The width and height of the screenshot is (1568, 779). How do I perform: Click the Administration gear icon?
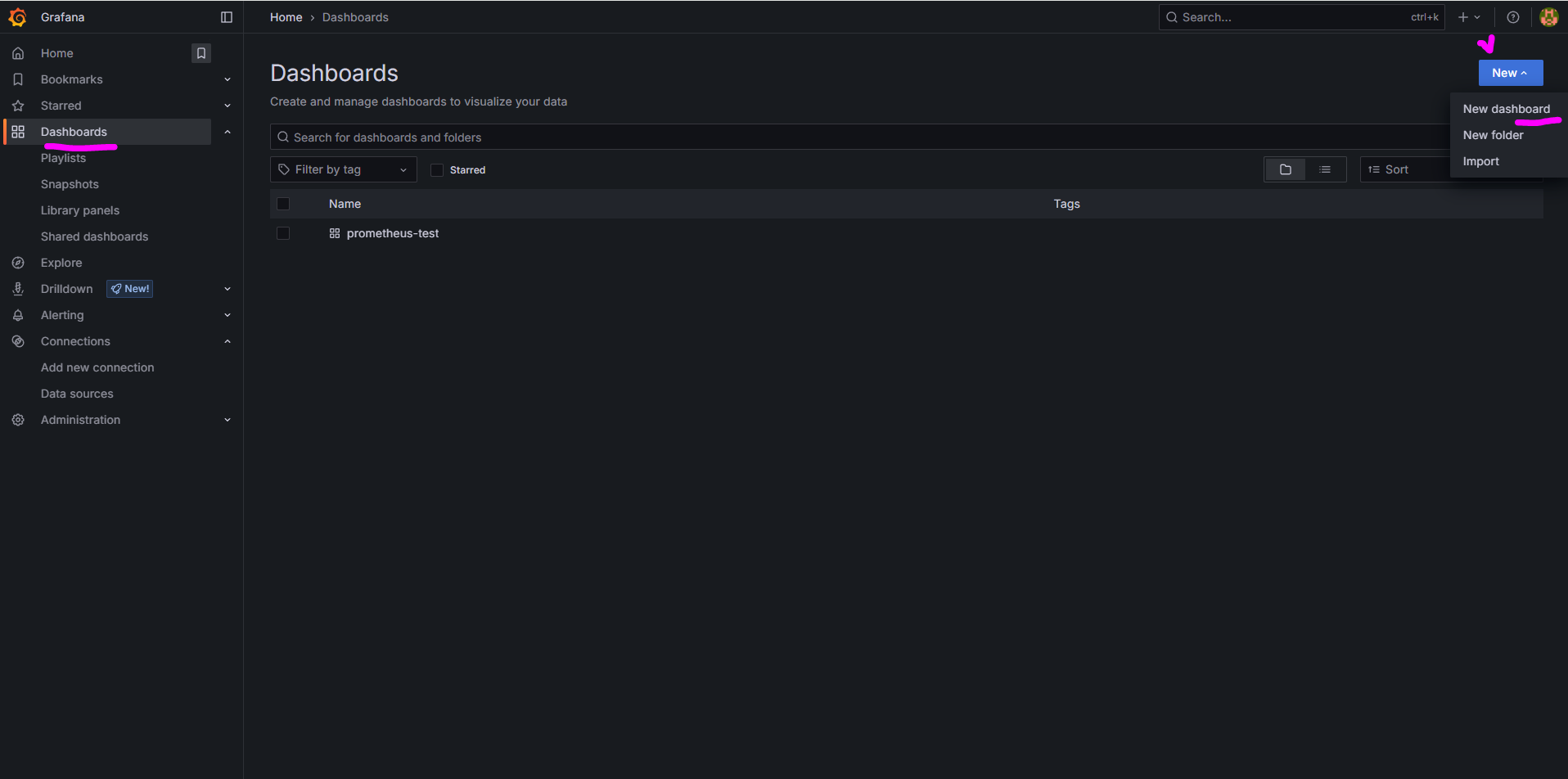pyautogui.click(x=18, y=420)
